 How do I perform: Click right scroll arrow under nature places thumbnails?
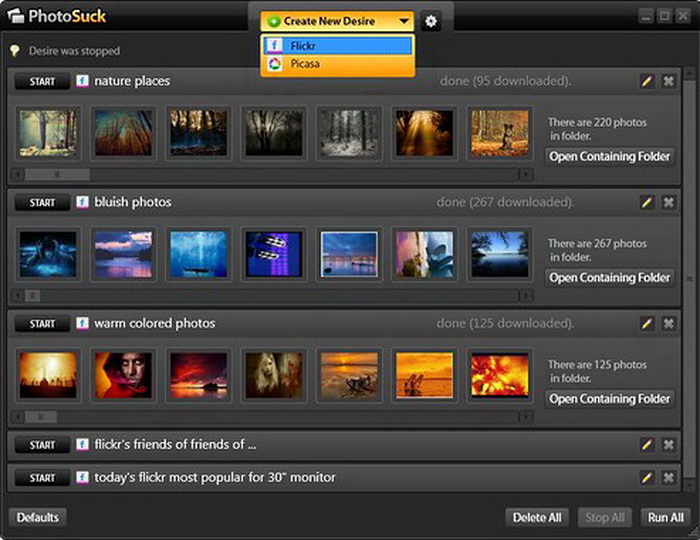click(526, 174)
